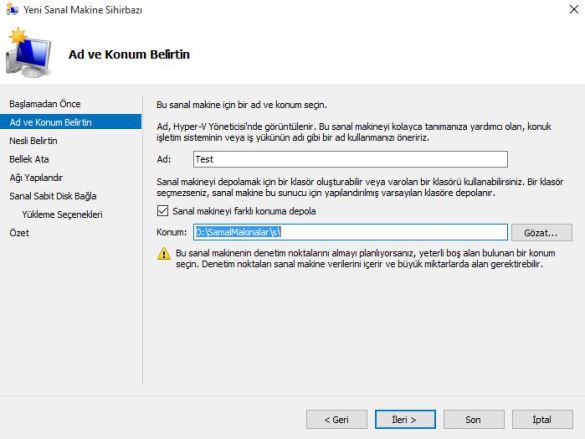Open the Başlamadan Önce step
The image size is (585, 439).
coord(45,104)
